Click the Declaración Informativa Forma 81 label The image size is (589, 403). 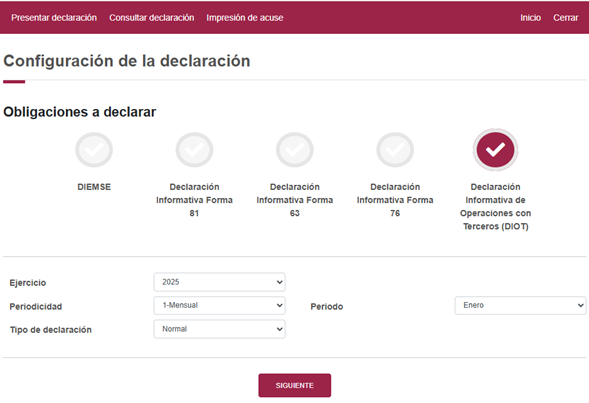[194, 200]
